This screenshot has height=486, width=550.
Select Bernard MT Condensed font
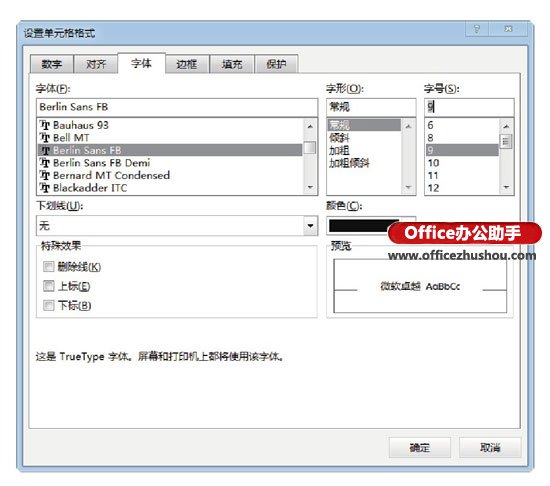[170, 175]
